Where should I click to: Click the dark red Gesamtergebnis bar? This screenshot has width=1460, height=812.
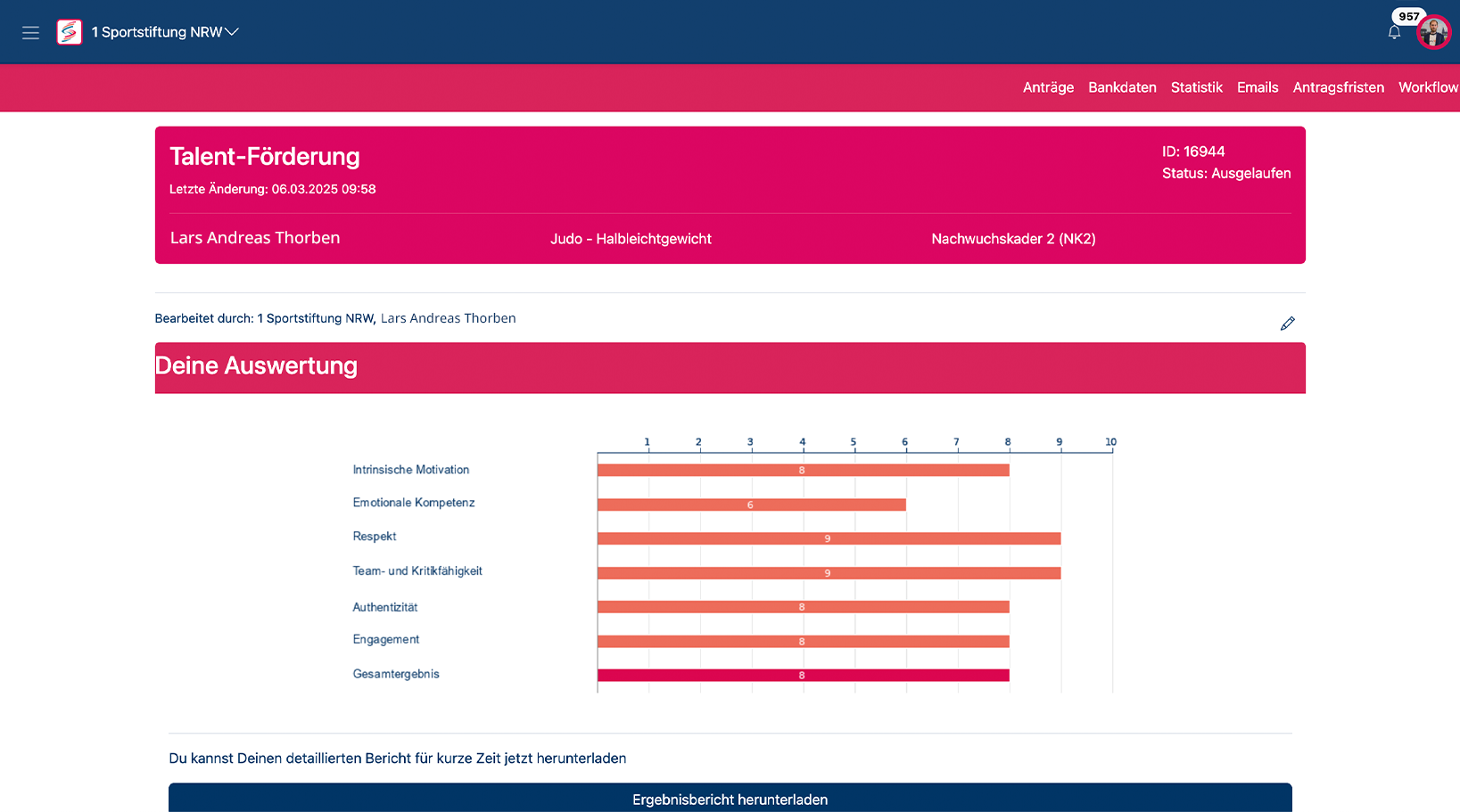(804, 675)
